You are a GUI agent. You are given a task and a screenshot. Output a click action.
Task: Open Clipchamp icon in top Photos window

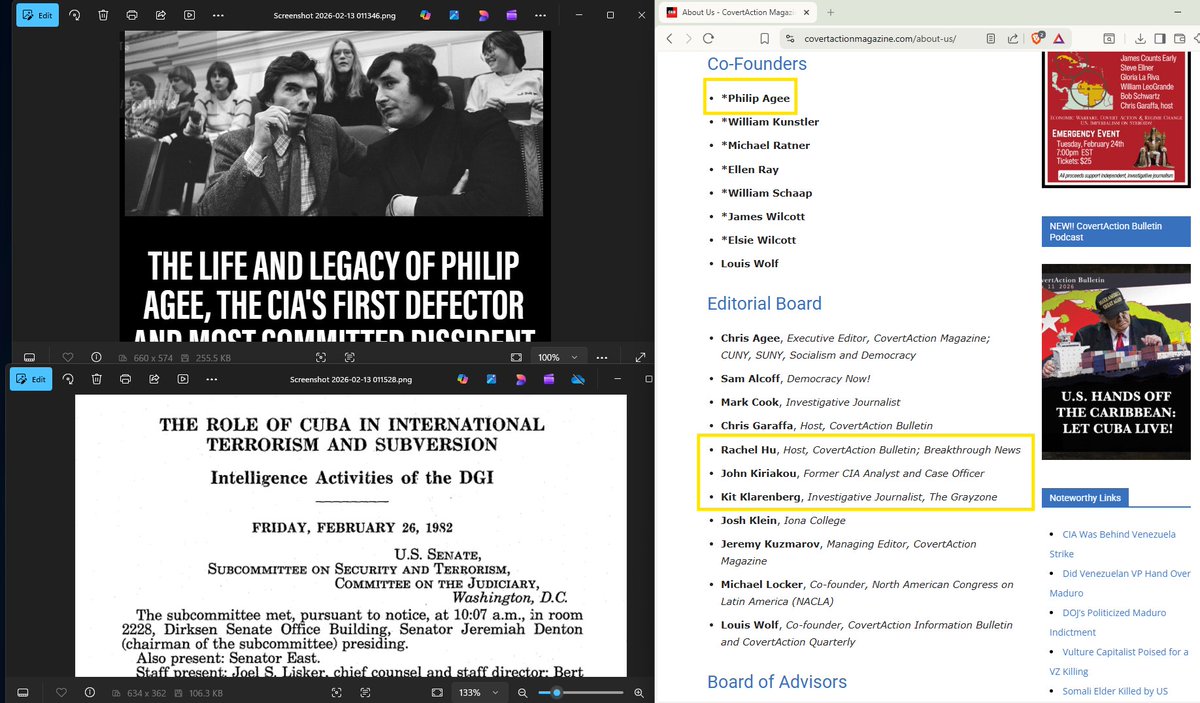coord(512,15)
